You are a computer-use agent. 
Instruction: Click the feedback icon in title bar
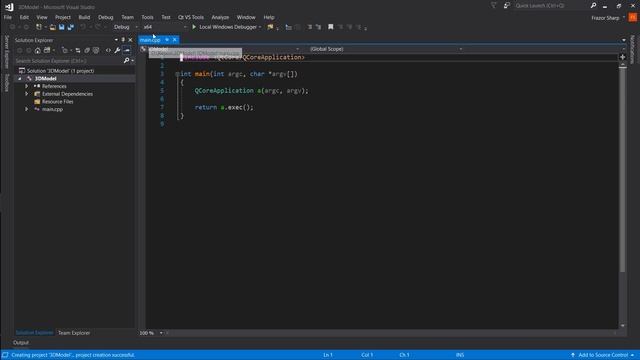[x=507, y=6]
